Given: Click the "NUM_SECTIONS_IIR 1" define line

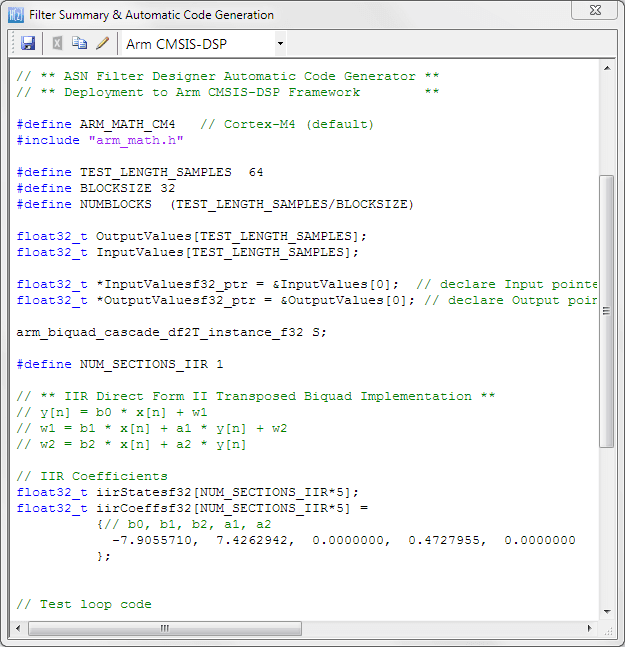Looking at the screenshot, I should (120, 364).
